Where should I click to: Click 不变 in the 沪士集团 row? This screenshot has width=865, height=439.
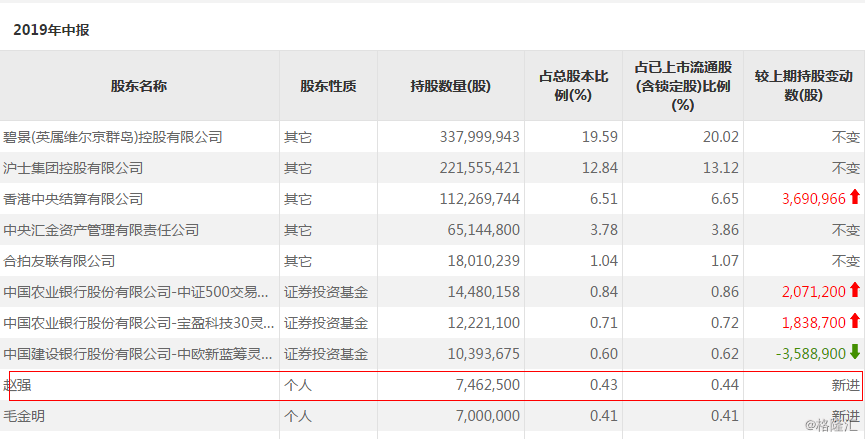(x=846, y=168)
